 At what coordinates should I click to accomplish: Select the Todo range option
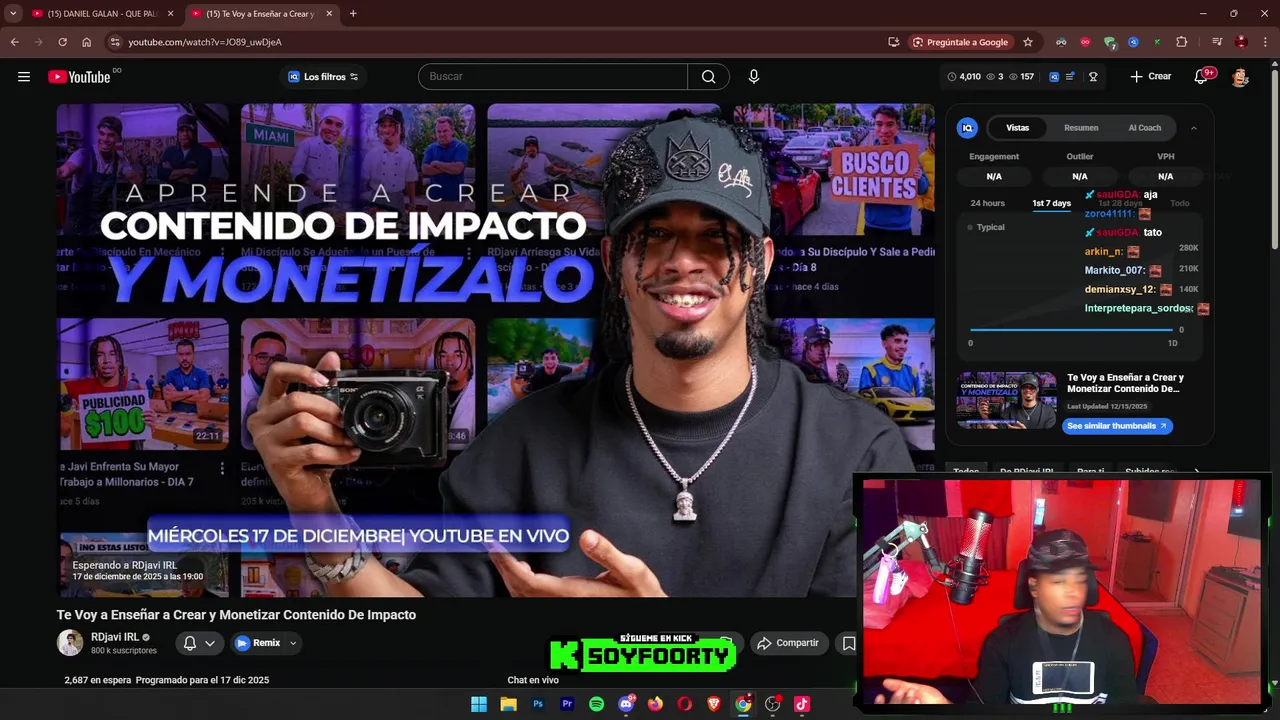[1180, 203]
